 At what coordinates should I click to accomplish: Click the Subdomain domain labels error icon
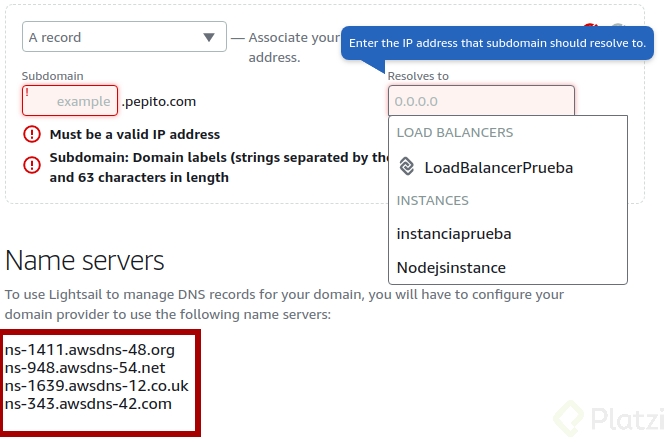pos(32,165)
